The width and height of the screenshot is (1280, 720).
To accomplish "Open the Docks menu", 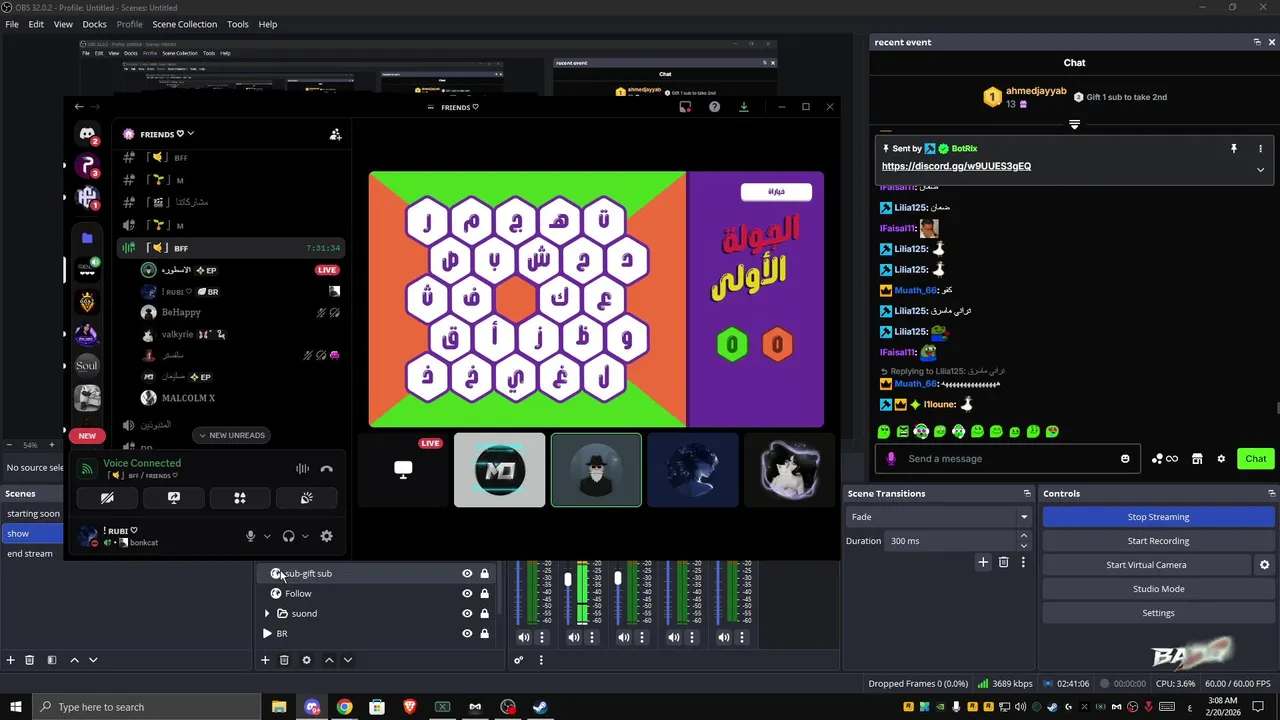I will (94, 24).
